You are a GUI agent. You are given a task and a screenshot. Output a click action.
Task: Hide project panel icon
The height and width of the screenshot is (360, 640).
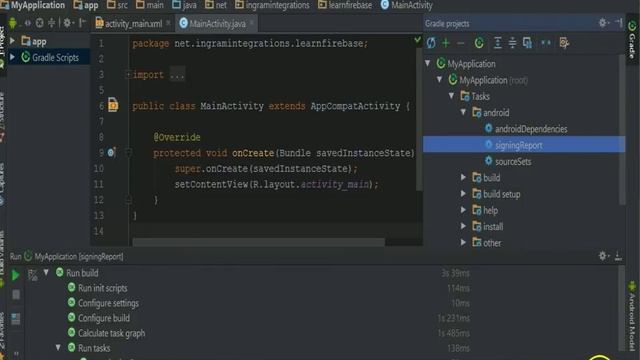tap(83, 23)
